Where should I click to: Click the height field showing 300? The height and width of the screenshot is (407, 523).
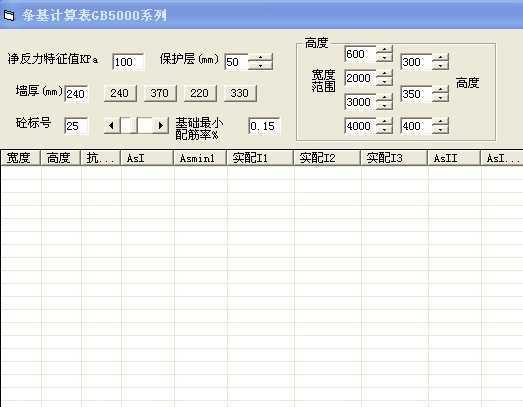coord(416,62)
